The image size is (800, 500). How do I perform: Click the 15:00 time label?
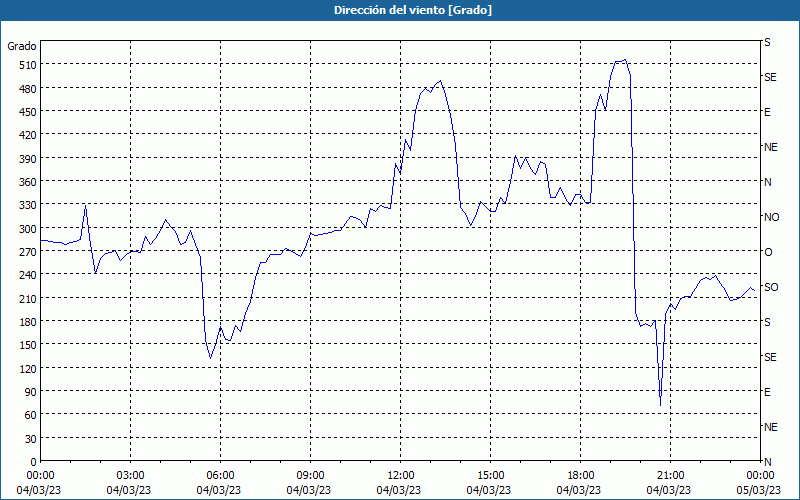pos(490,476)
